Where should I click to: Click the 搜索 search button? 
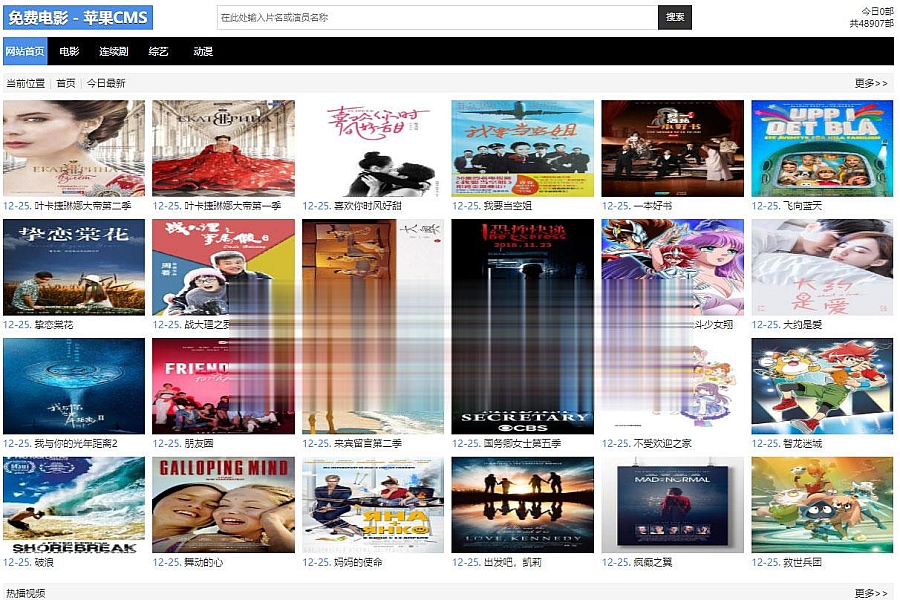[675, 17]
